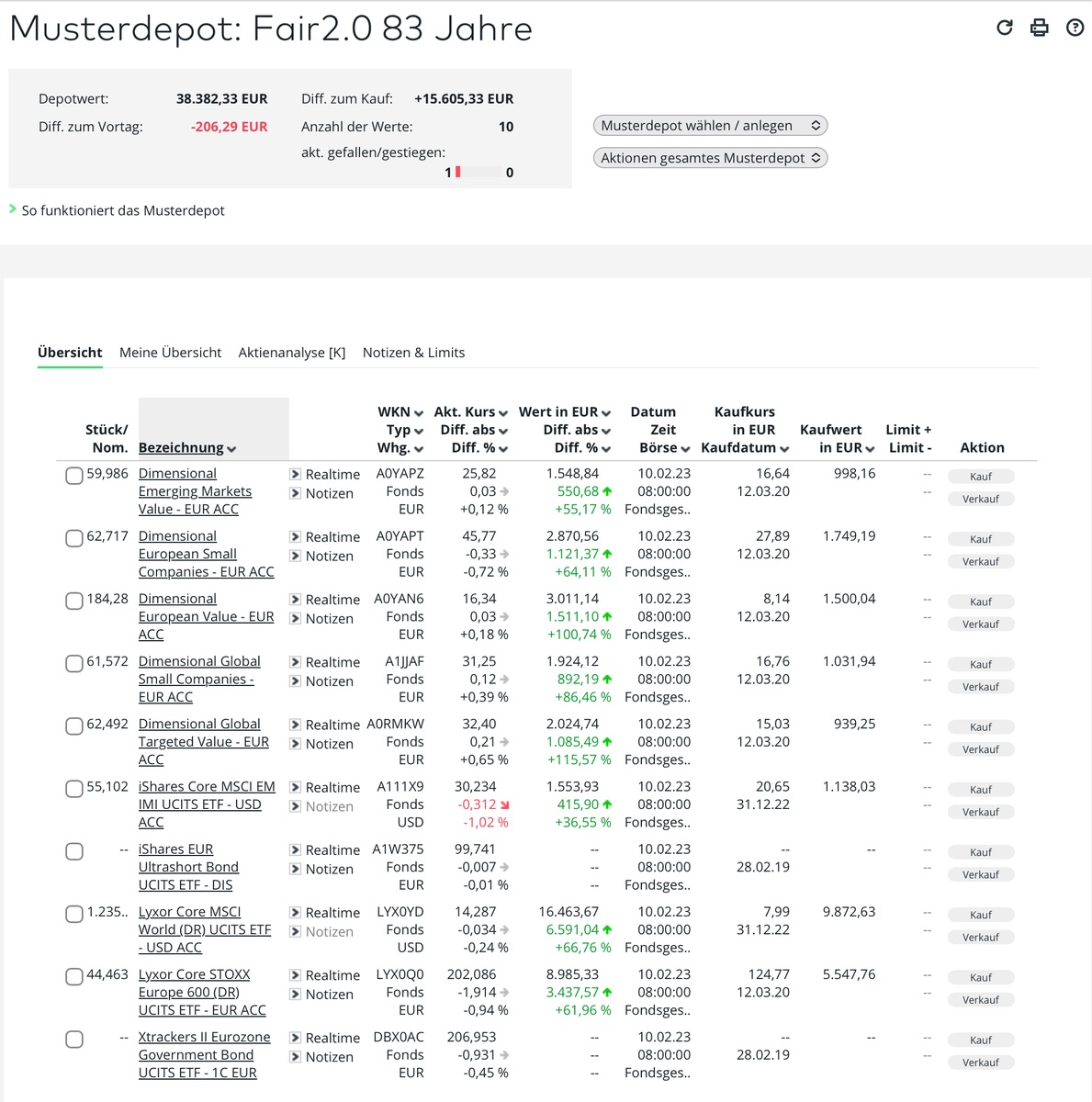Open the Notizen & Limits tab
Viewport: 1092px width, 1102px height.
click(413, 353)
